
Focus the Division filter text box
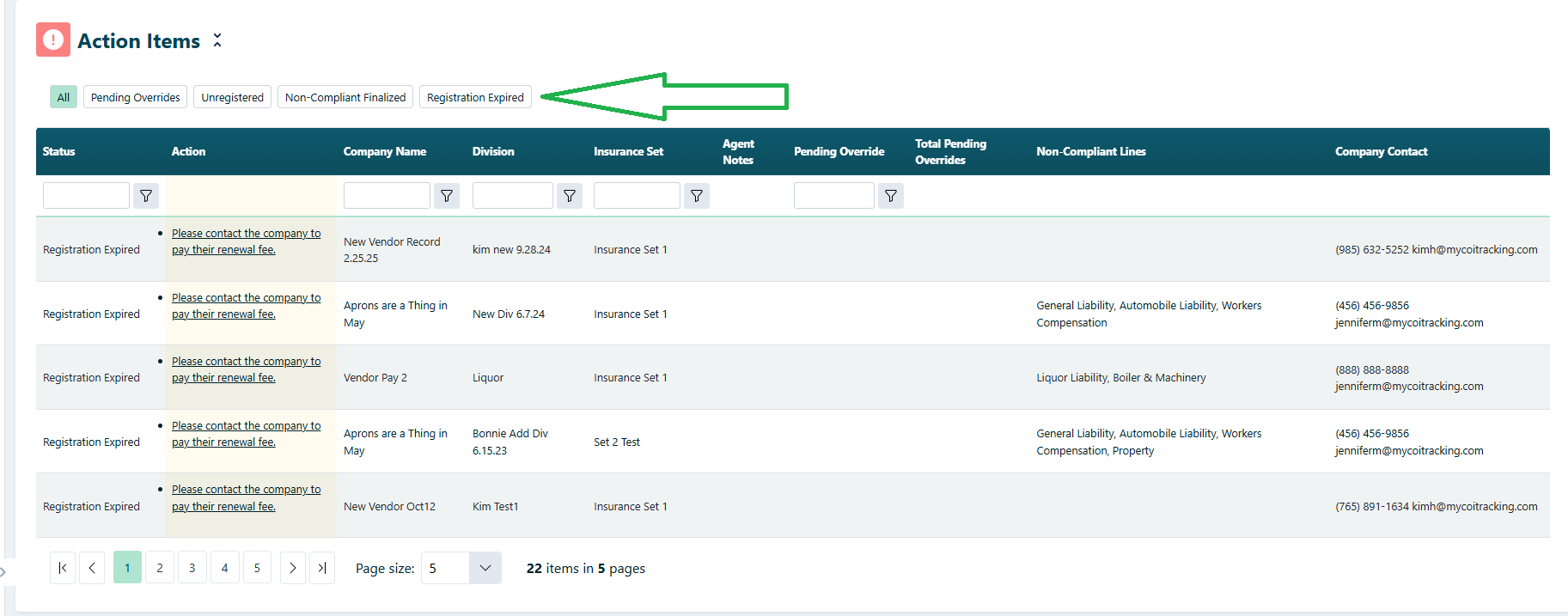[513, 196]
